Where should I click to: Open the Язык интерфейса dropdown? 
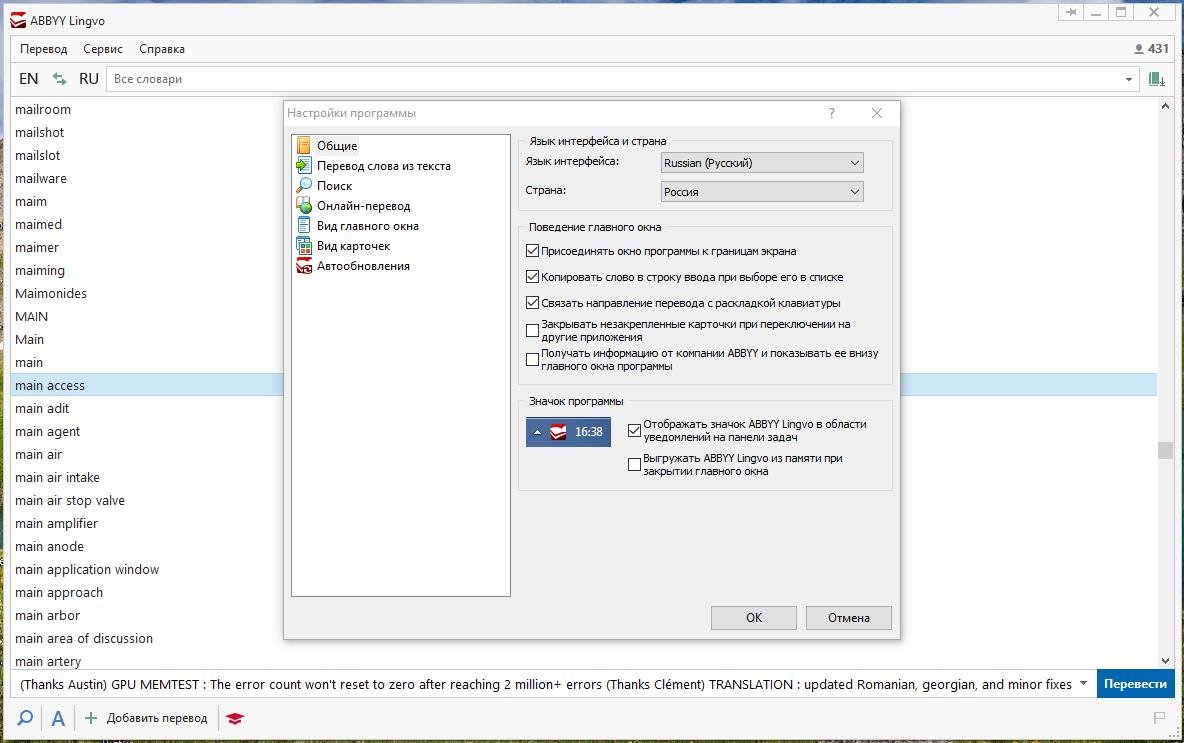pyautogui.click(x=762, y=162)
